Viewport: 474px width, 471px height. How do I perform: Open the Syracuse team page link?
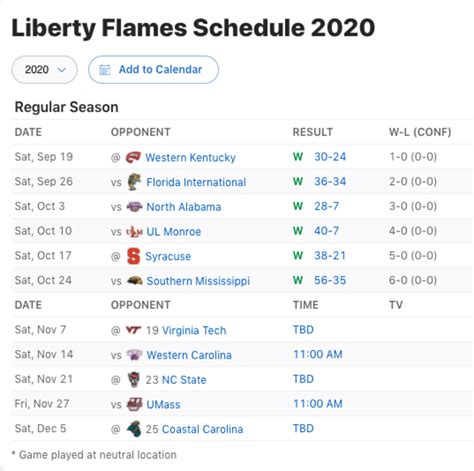coord(168,256)
